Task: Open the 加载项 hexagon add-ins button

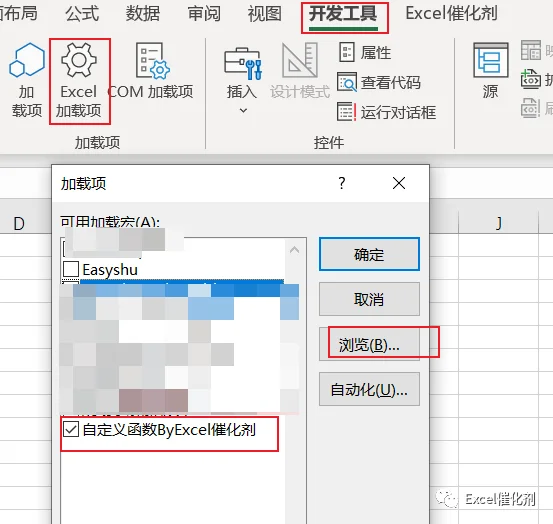Action: point(27,80)
